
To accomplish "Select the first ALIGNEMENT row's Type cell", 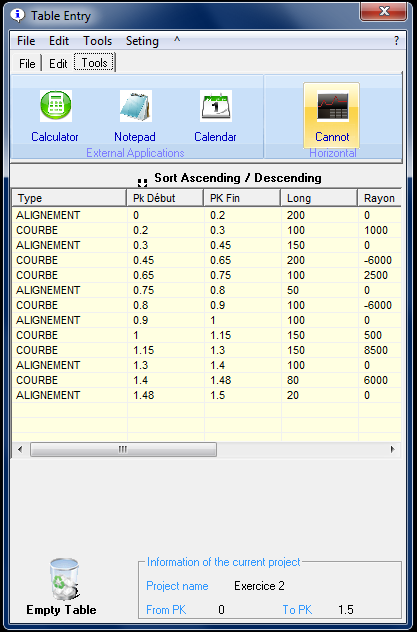I will [69, 215].
